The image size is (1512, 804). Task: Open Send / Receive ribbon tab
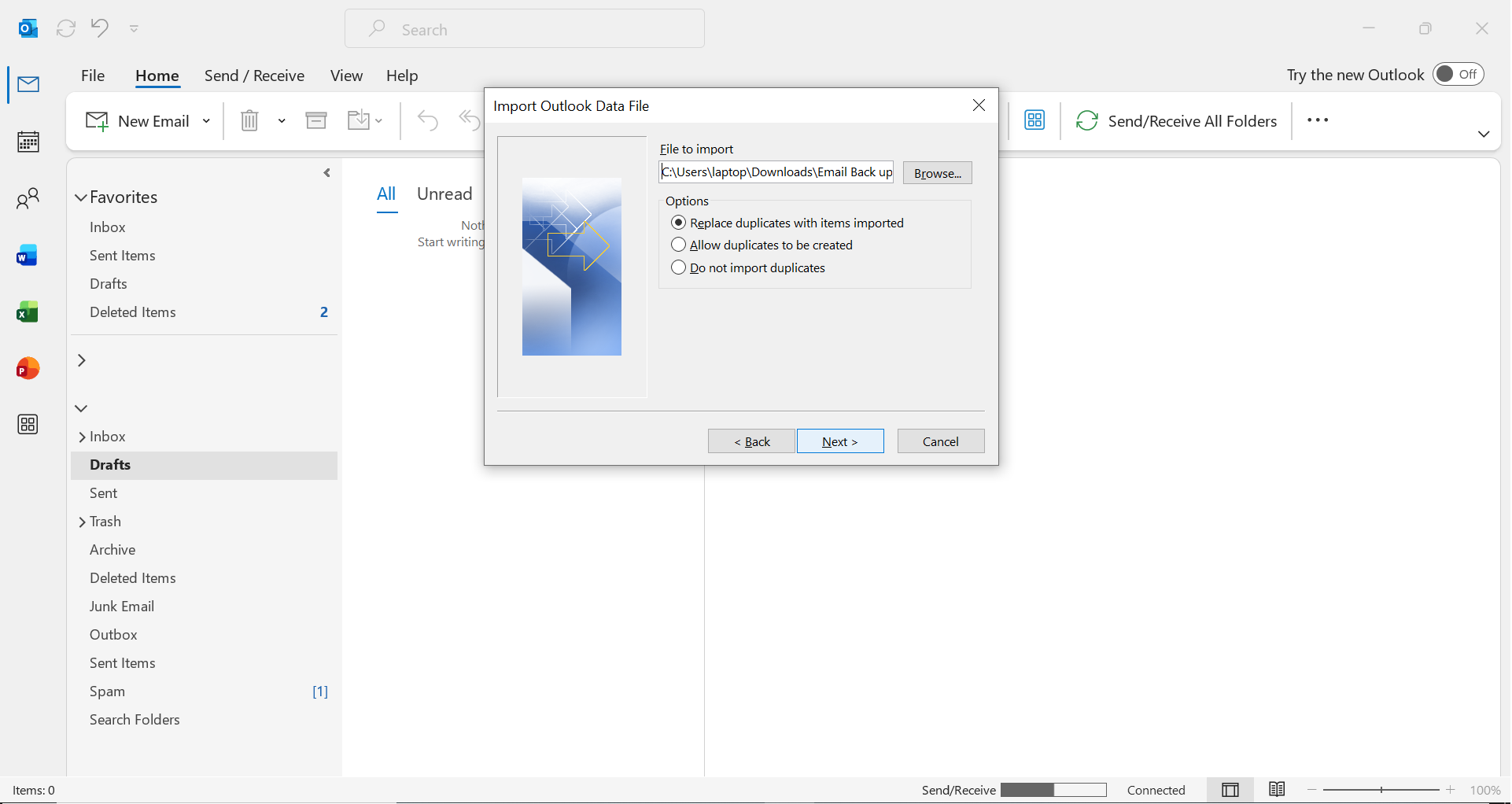254,76
